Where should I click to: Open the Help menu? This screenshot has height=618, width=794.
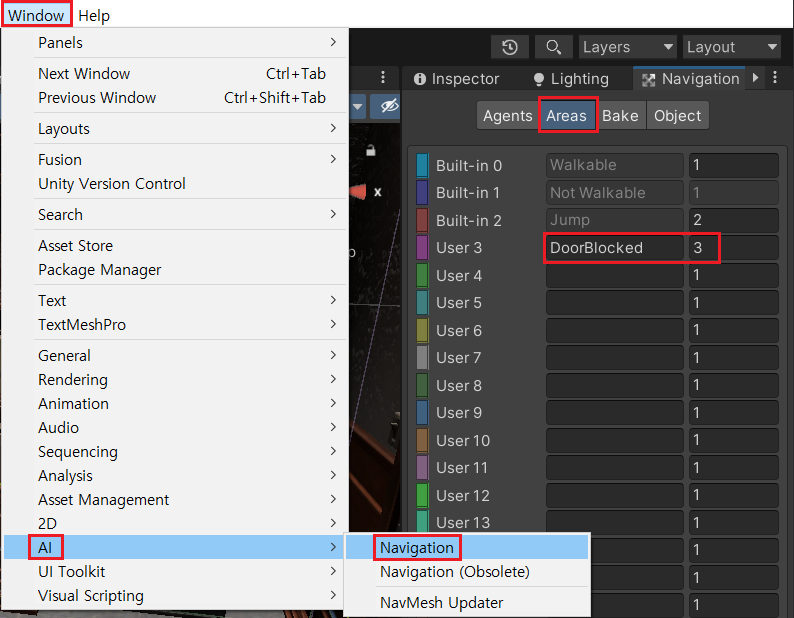(x=94, y=15)
